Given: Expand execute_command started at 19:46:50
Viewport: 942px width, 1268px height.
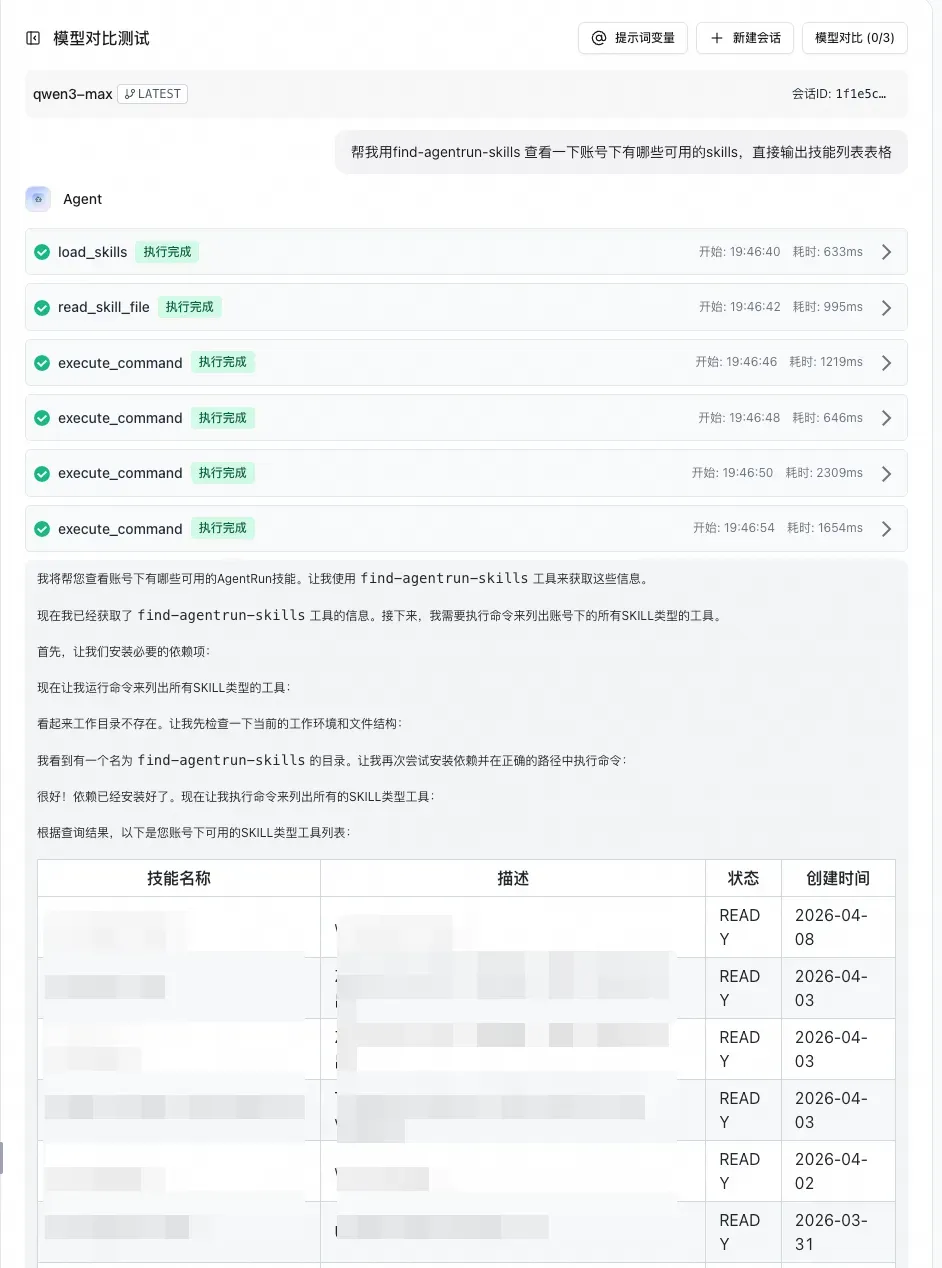Looking at the screenshot, I should pyautogui.click(x=886, y=473).
